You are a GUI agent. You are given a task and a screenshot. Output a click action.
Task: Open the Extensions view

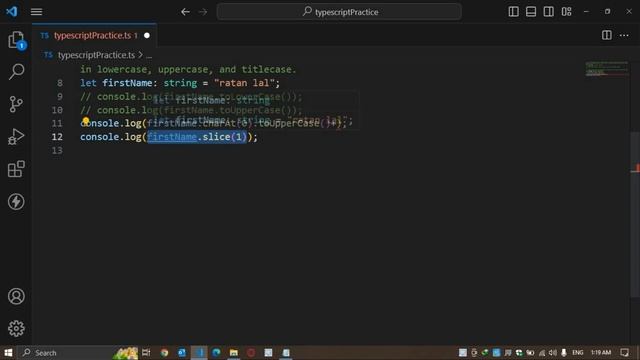16,169
